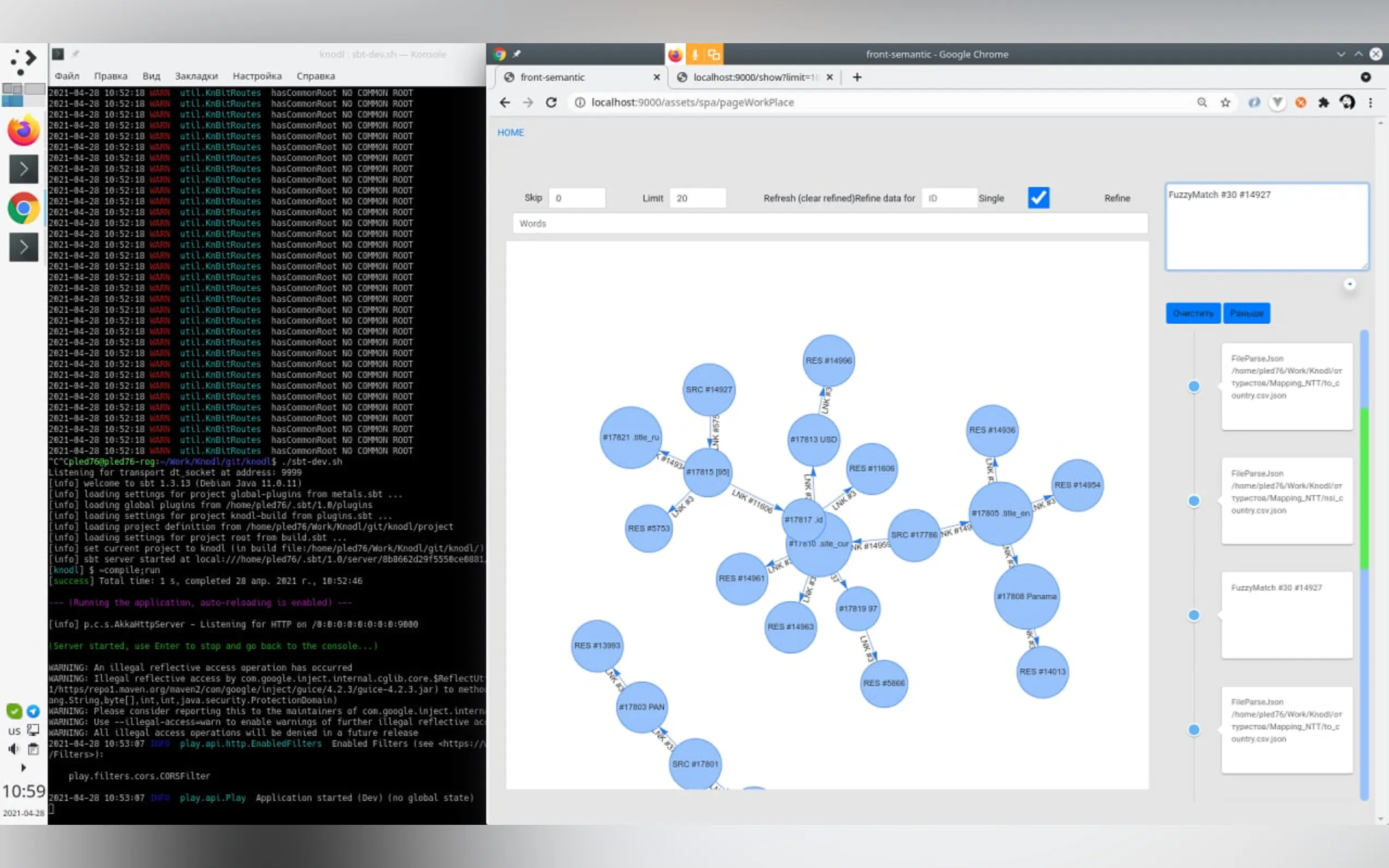Image resolution: width=1389 pixels, height=868 pixels.
Task: Uncheck the Single checkbox
Action: point(1038,198)
